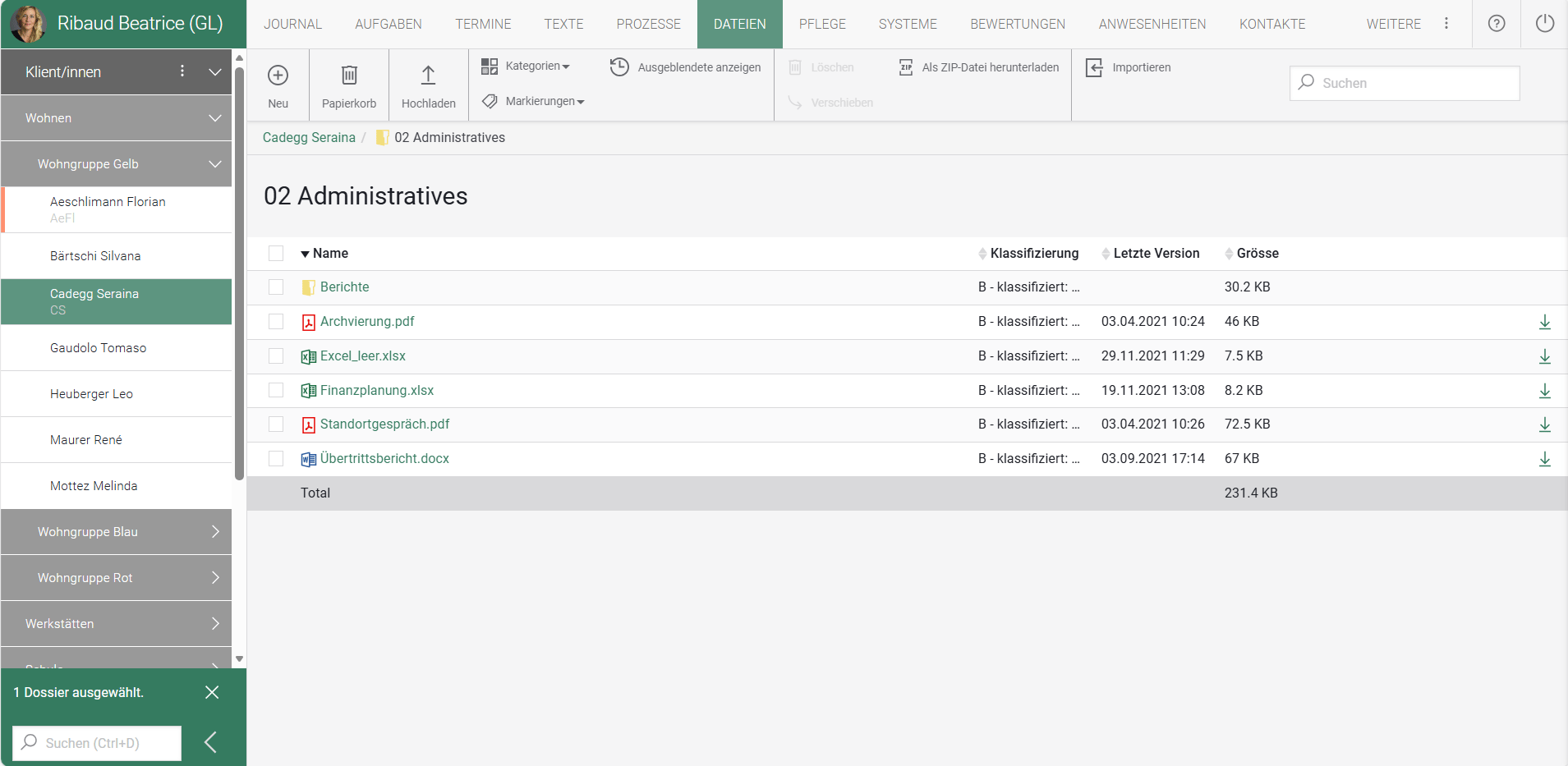1568x766 pixels.
Task: Tick the checkbox next to Berichte folder
Action: [276, 287]
